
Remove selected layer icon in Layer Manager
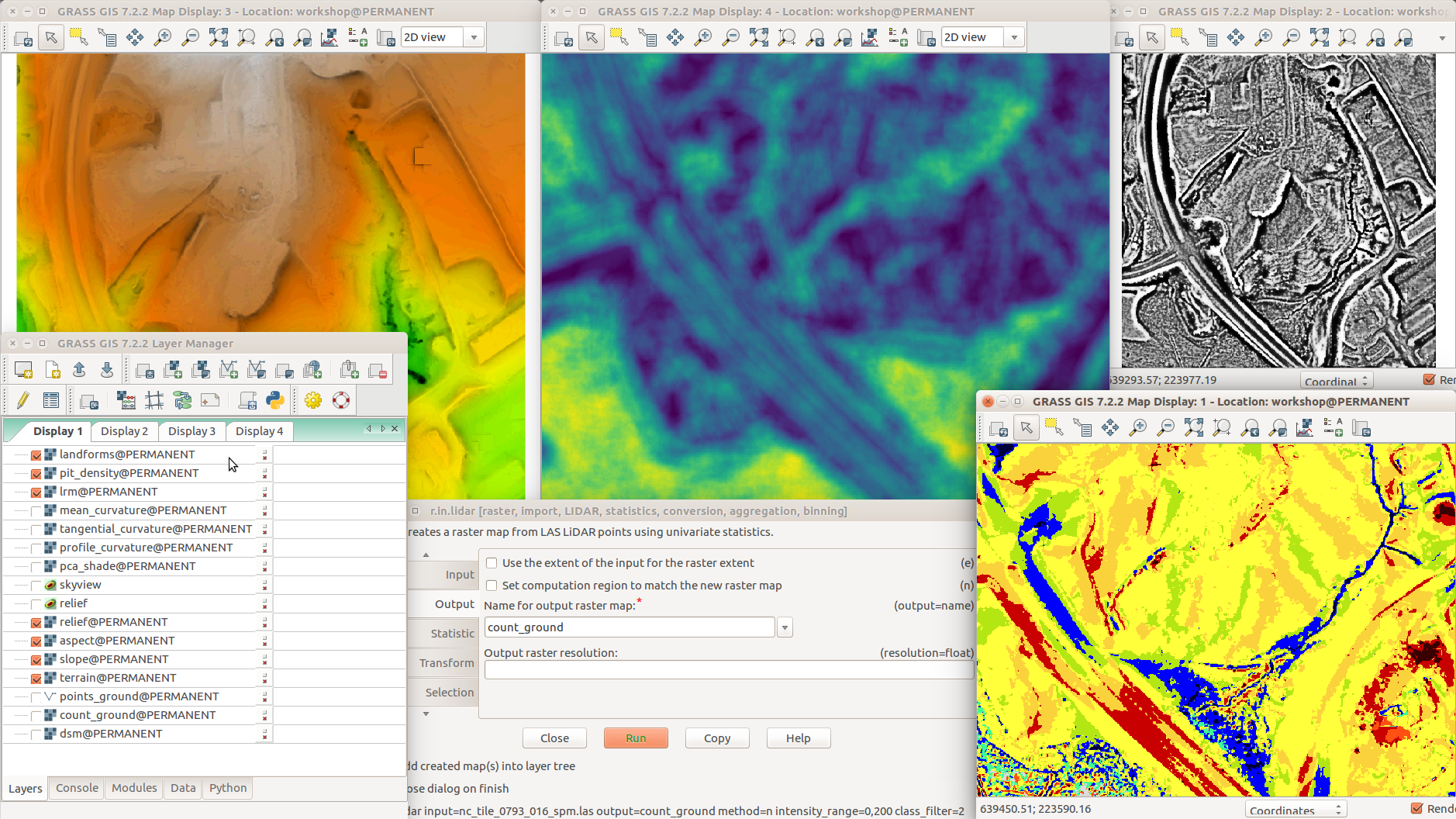(x=378, y=370)
